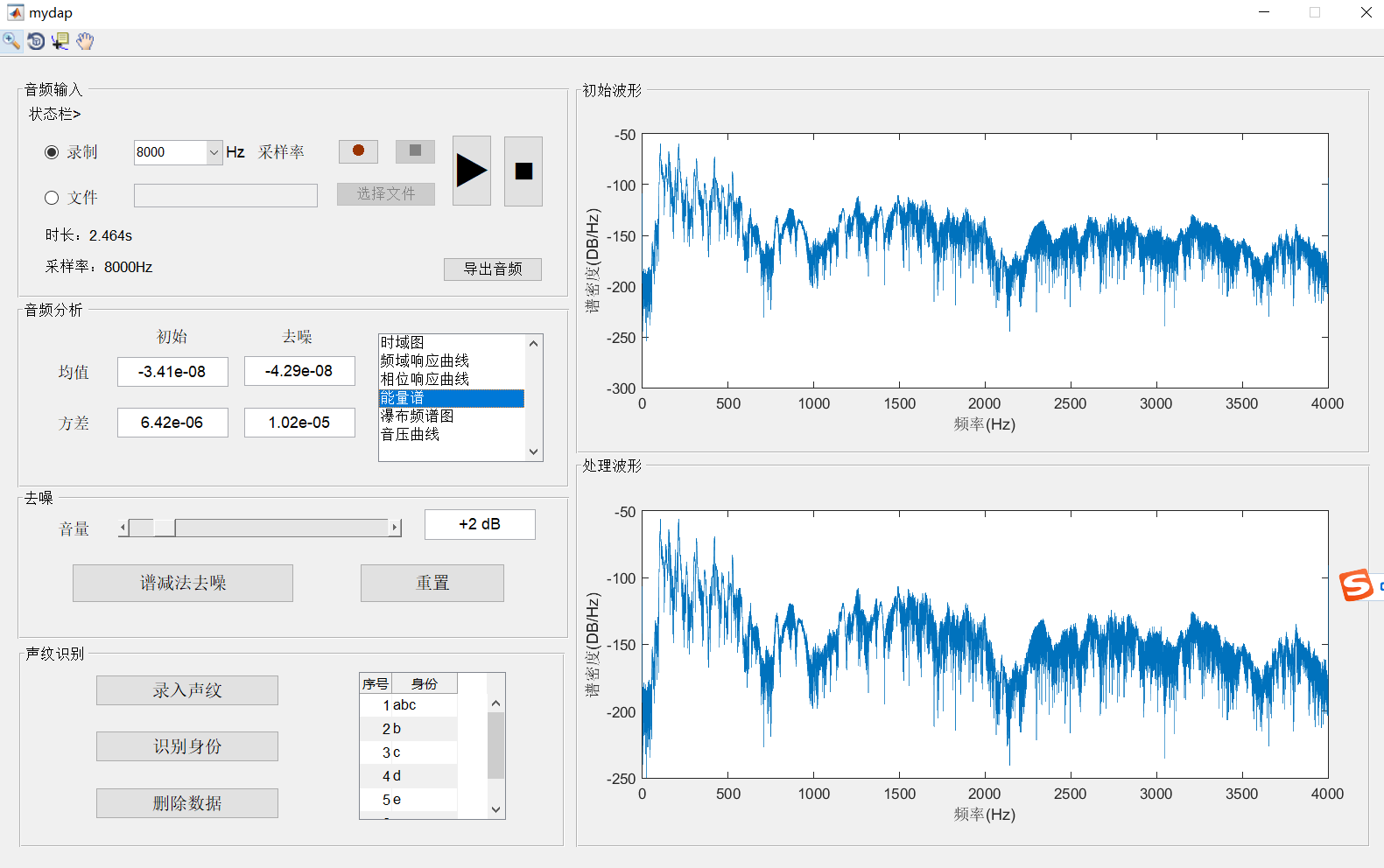The width and height of the screenshot is (1384, 868).
Task: Select 相位响应曲线 in analysis list
Action: (x=452, y=379)
